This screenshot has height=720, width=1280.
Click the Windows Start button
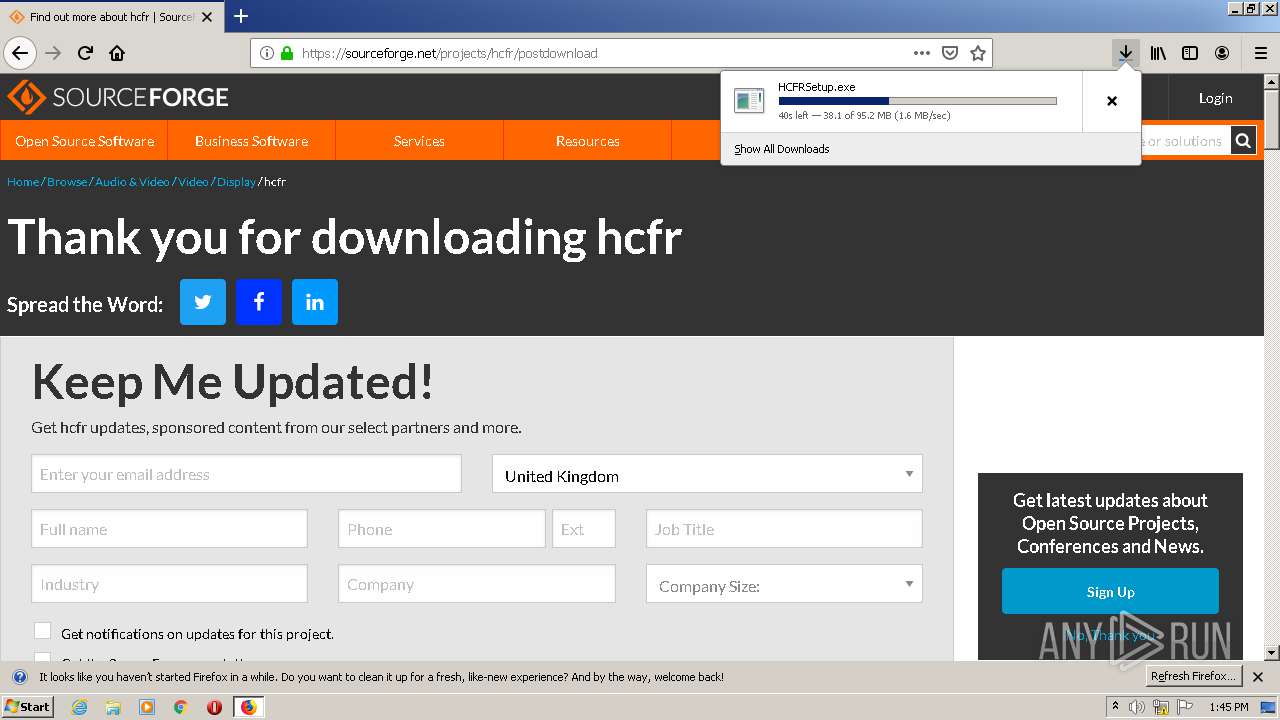coord(28,707)
